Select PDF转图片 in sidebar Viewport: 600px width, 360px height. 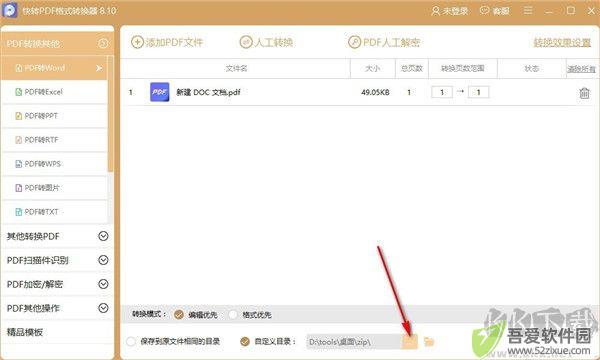54,188
